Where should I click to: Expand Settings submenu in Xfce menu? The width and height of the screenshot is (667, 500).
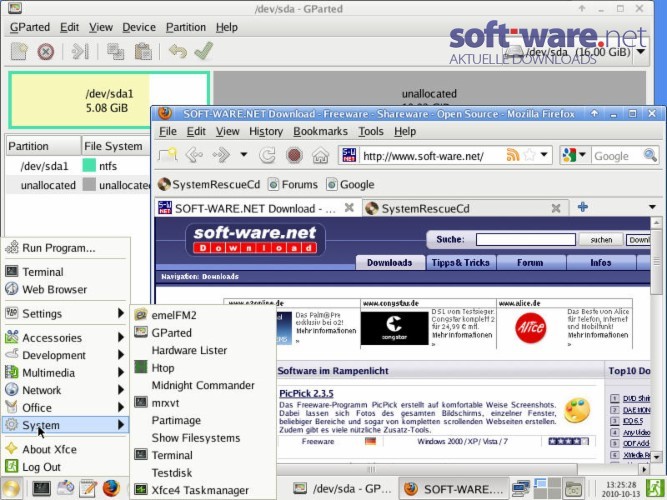pos(66,314)
